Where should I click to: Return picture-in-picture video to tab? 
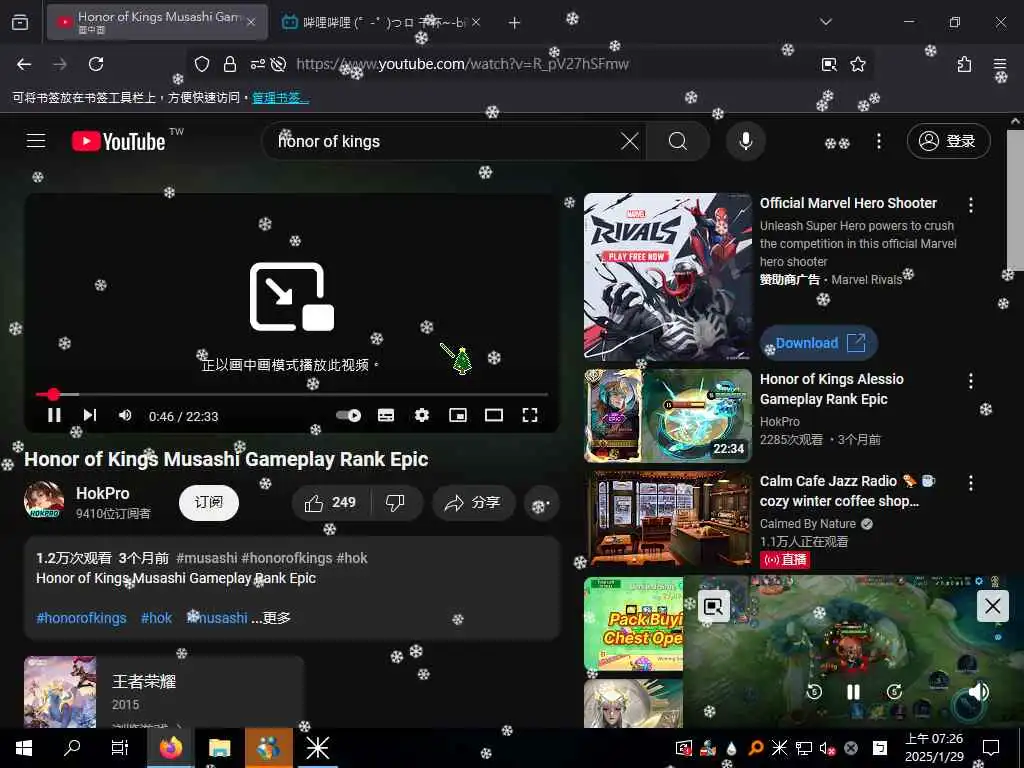(714, 607)
